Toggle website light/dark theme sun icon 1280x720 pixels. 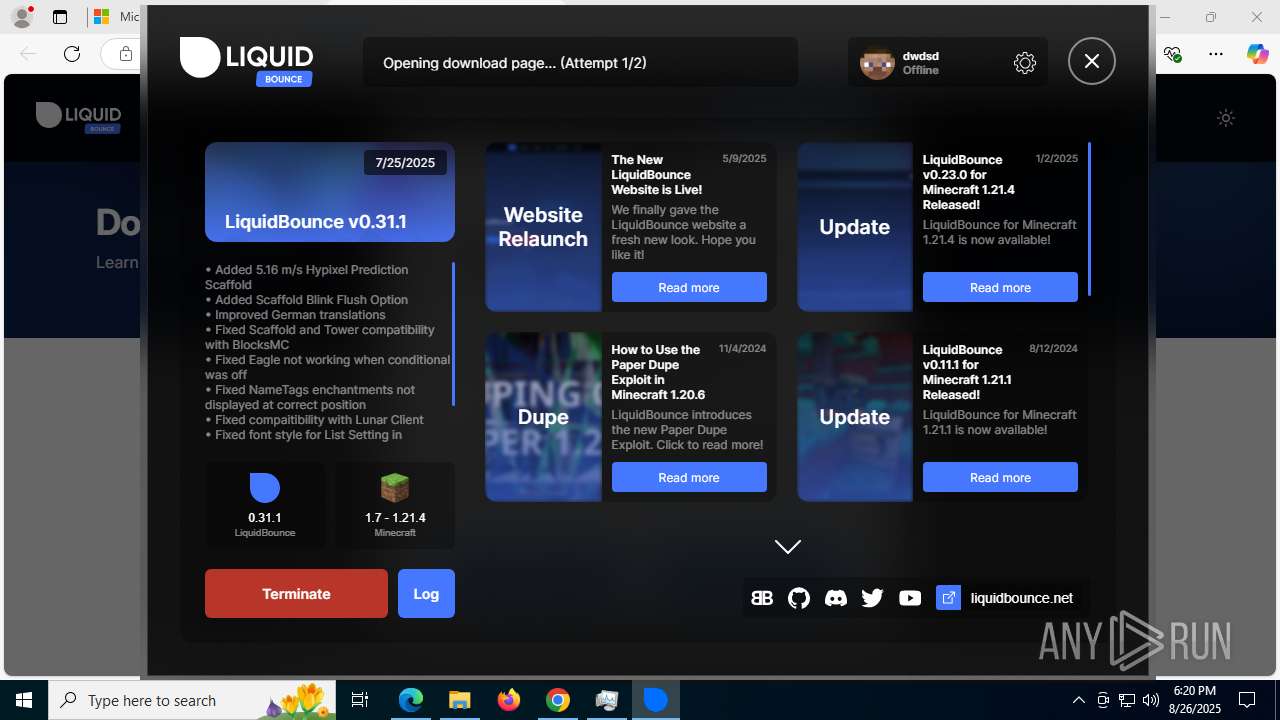coord(1226,118)
